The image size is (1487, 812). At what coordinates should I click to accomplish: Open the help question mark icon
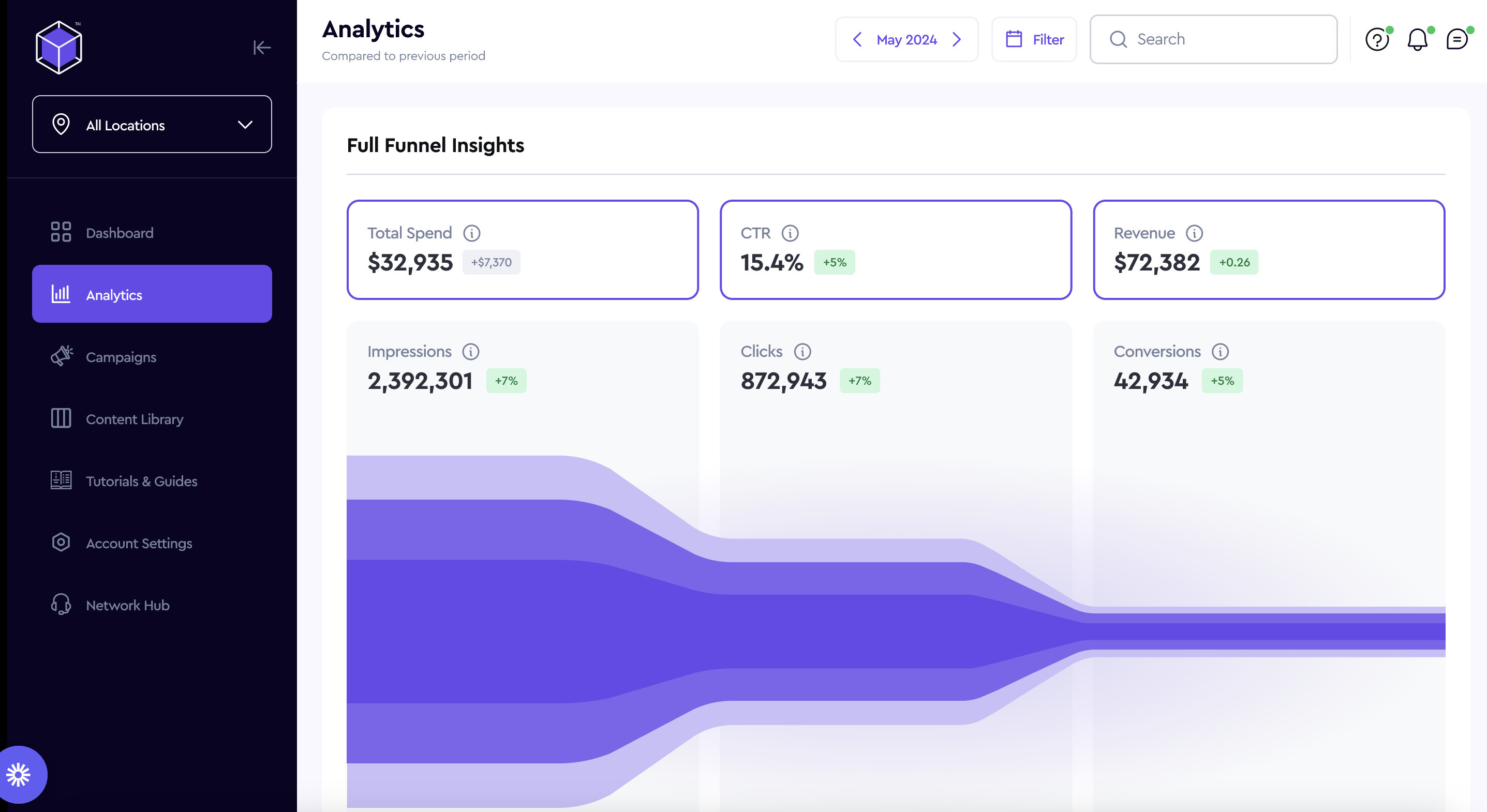1376,40
